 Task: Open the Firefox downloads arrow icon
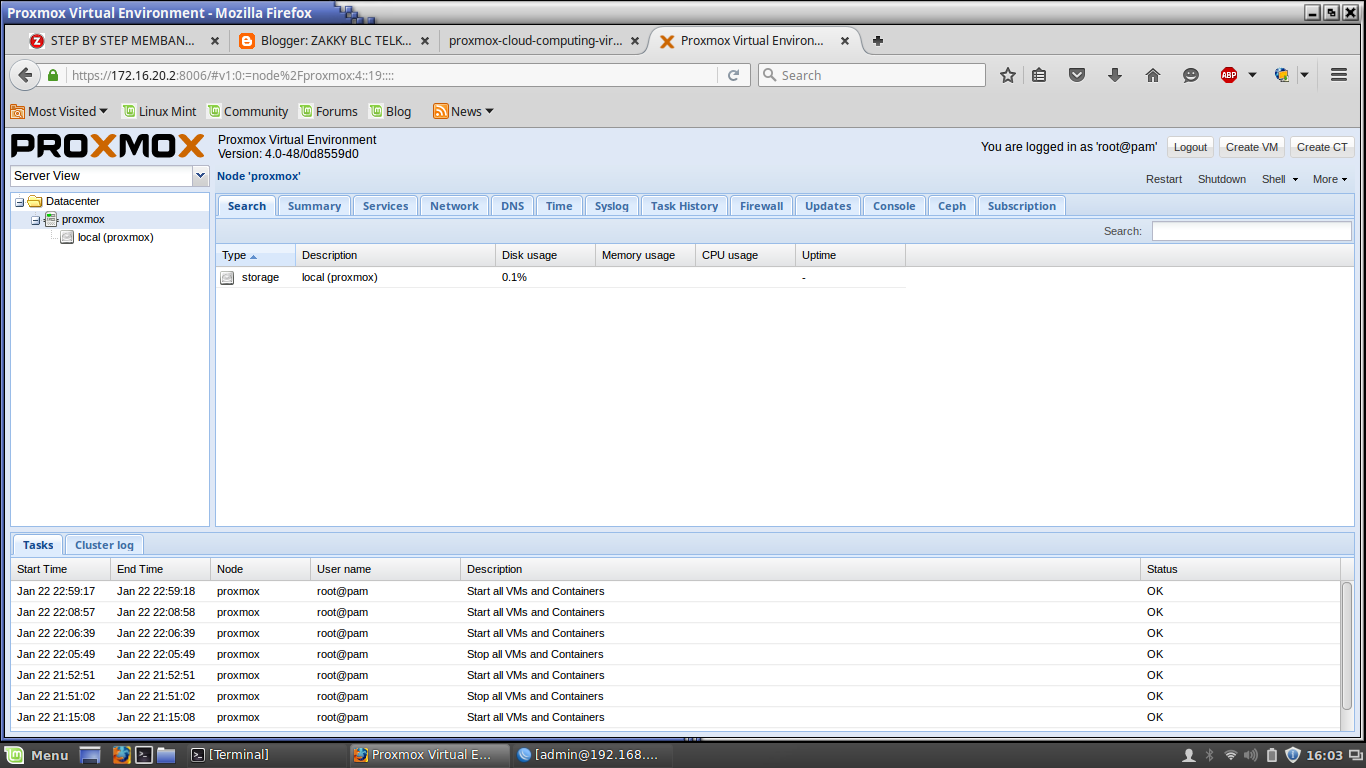click(x=1115, y=75)
